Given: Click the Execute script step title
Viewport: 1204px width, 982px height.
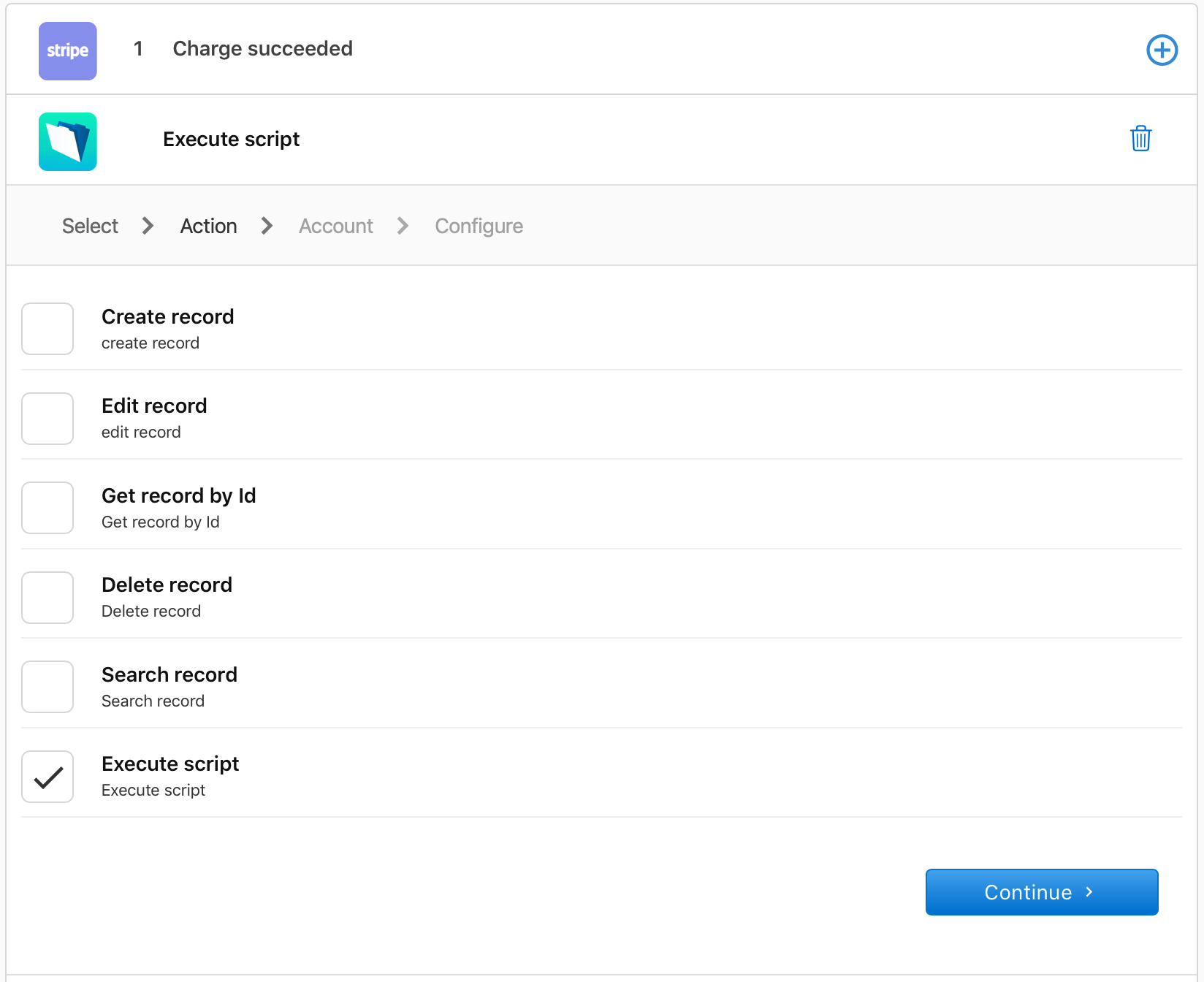Looking at the screenshot, I should click(x=231, y=139).
